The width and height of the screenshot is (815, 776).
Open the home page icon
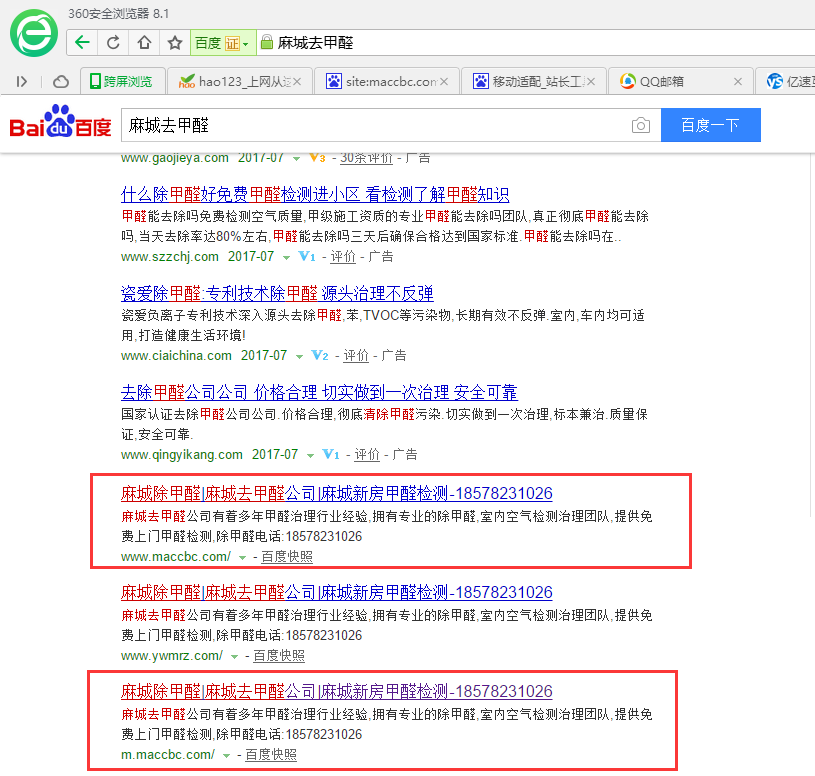pos(144,43)
